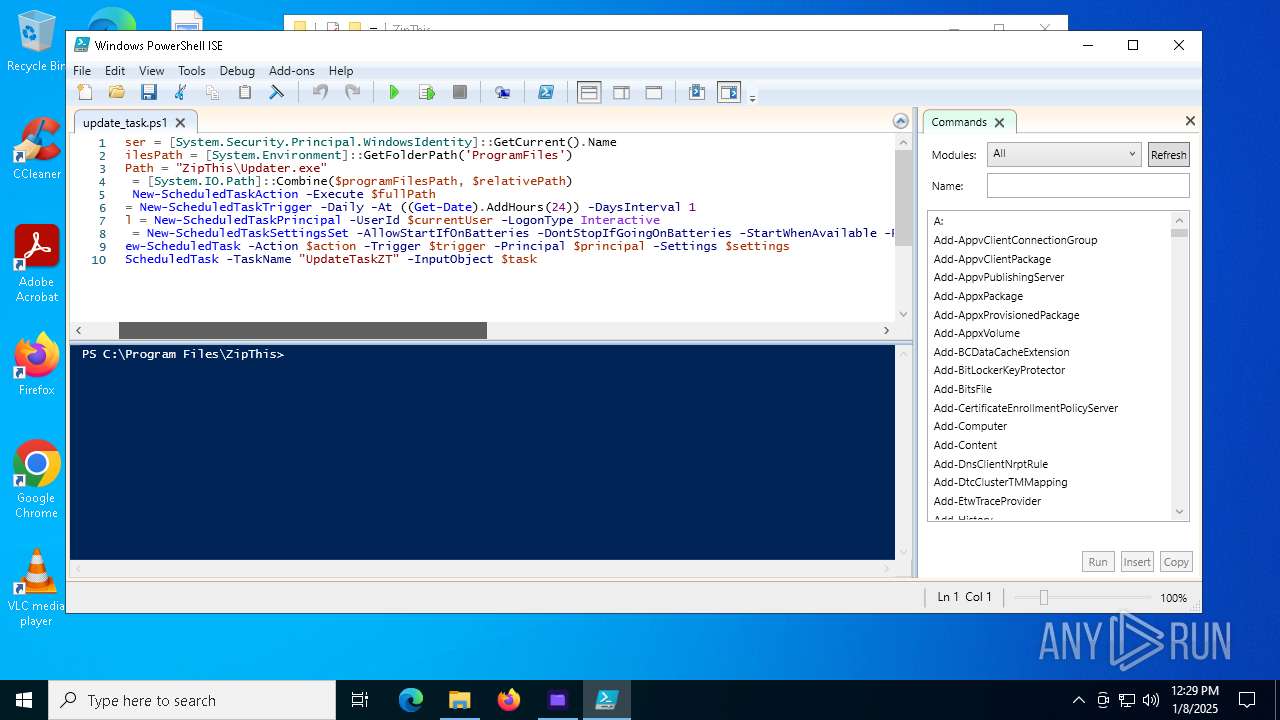Show Command window toolbar icon

pos(697,92)
